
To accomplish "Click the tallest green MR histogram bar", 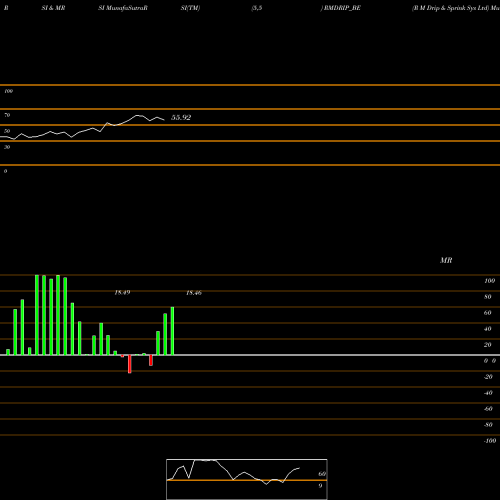I will (x=37, y=315).
